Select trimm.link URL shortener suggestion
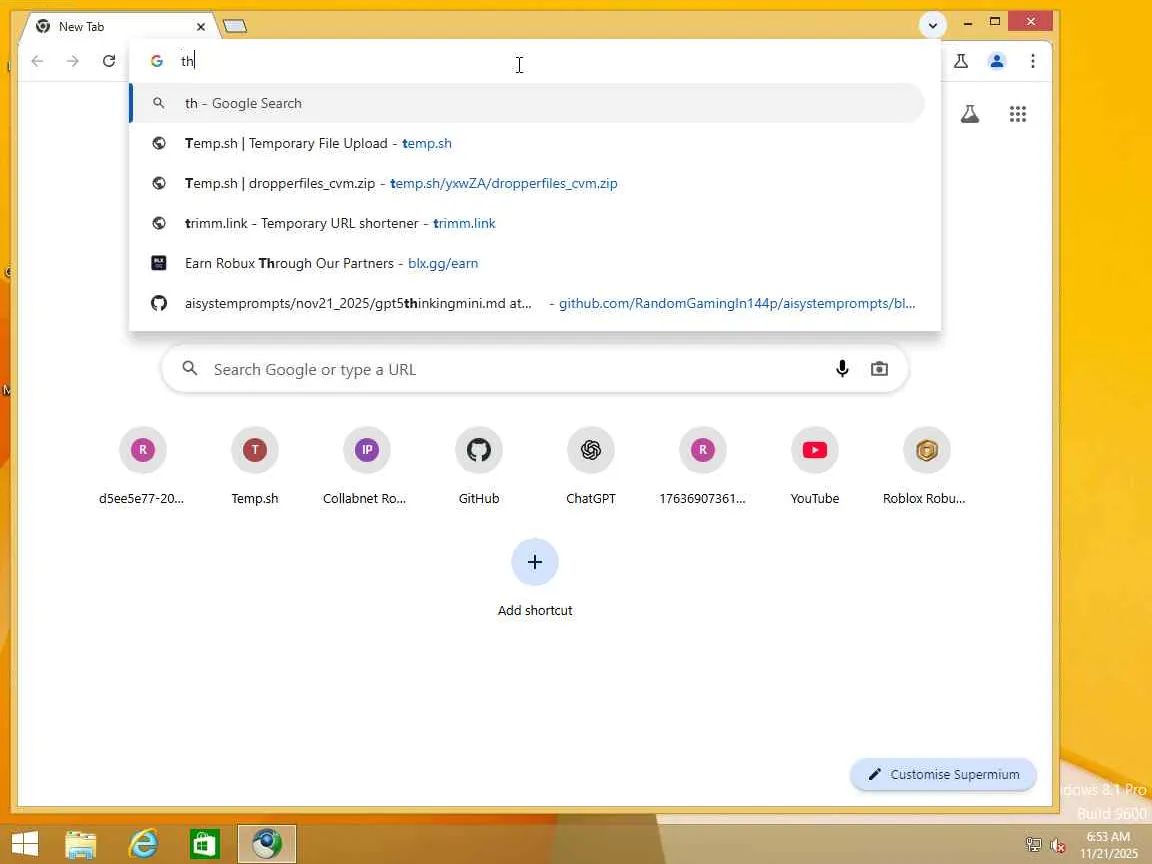1152x864 pixels. 528,223
